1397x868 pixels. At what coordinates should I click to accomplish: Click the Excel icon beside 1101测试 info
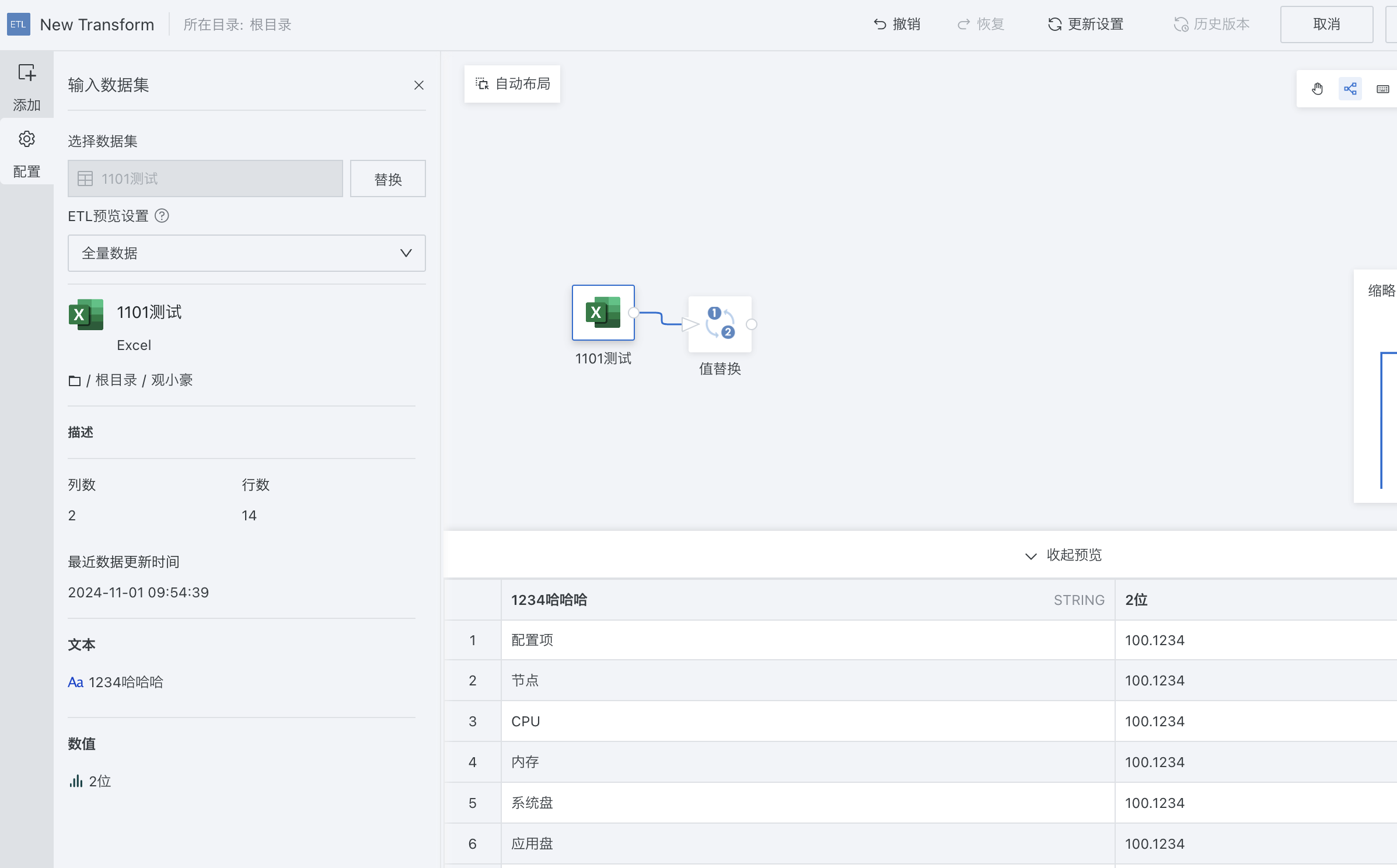[86, 314]
